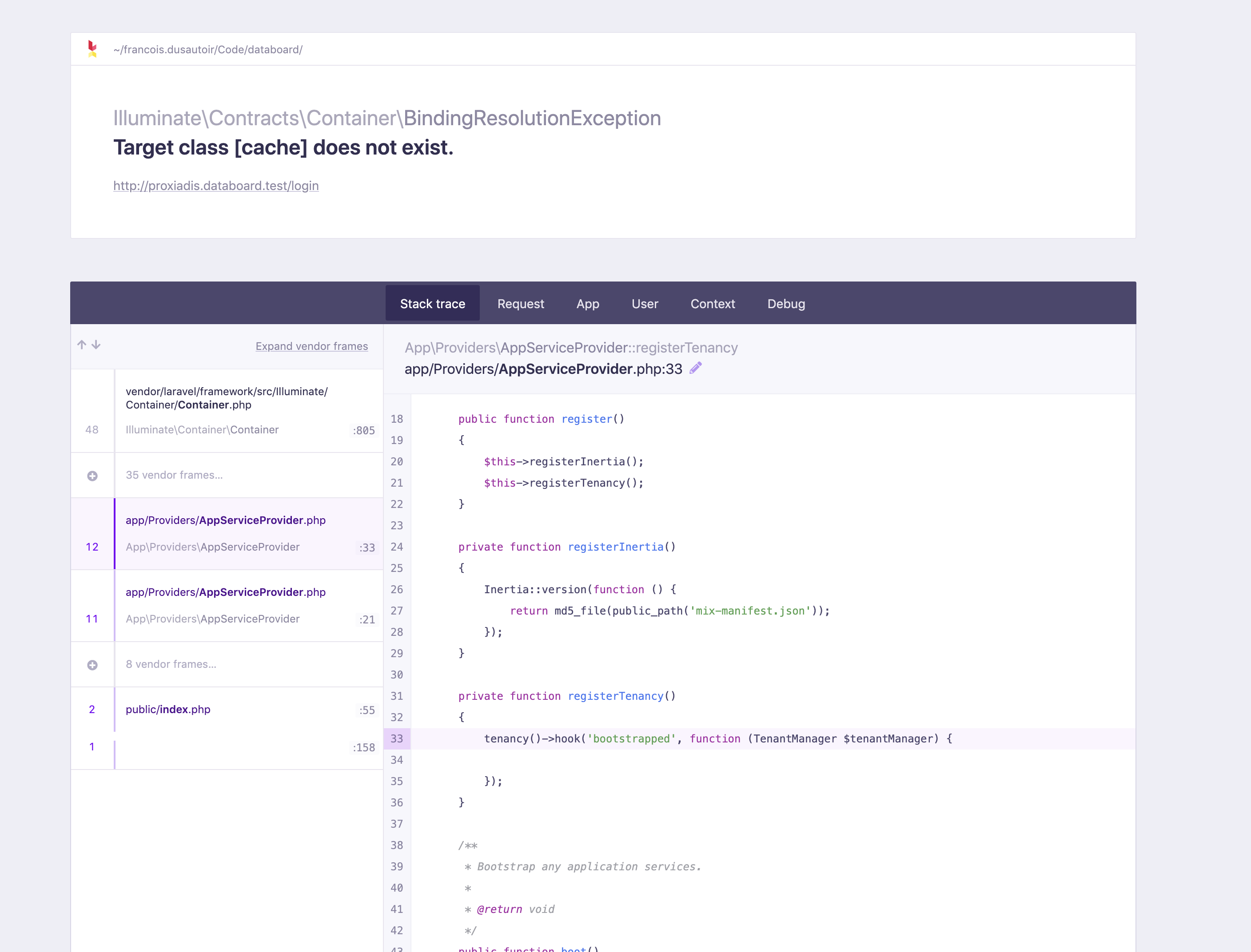Image resolution: width=1251 pixels, height=952 pixels.
Task: Open the proxiadis.databoard.test/login link
Action: coord(216,185)
